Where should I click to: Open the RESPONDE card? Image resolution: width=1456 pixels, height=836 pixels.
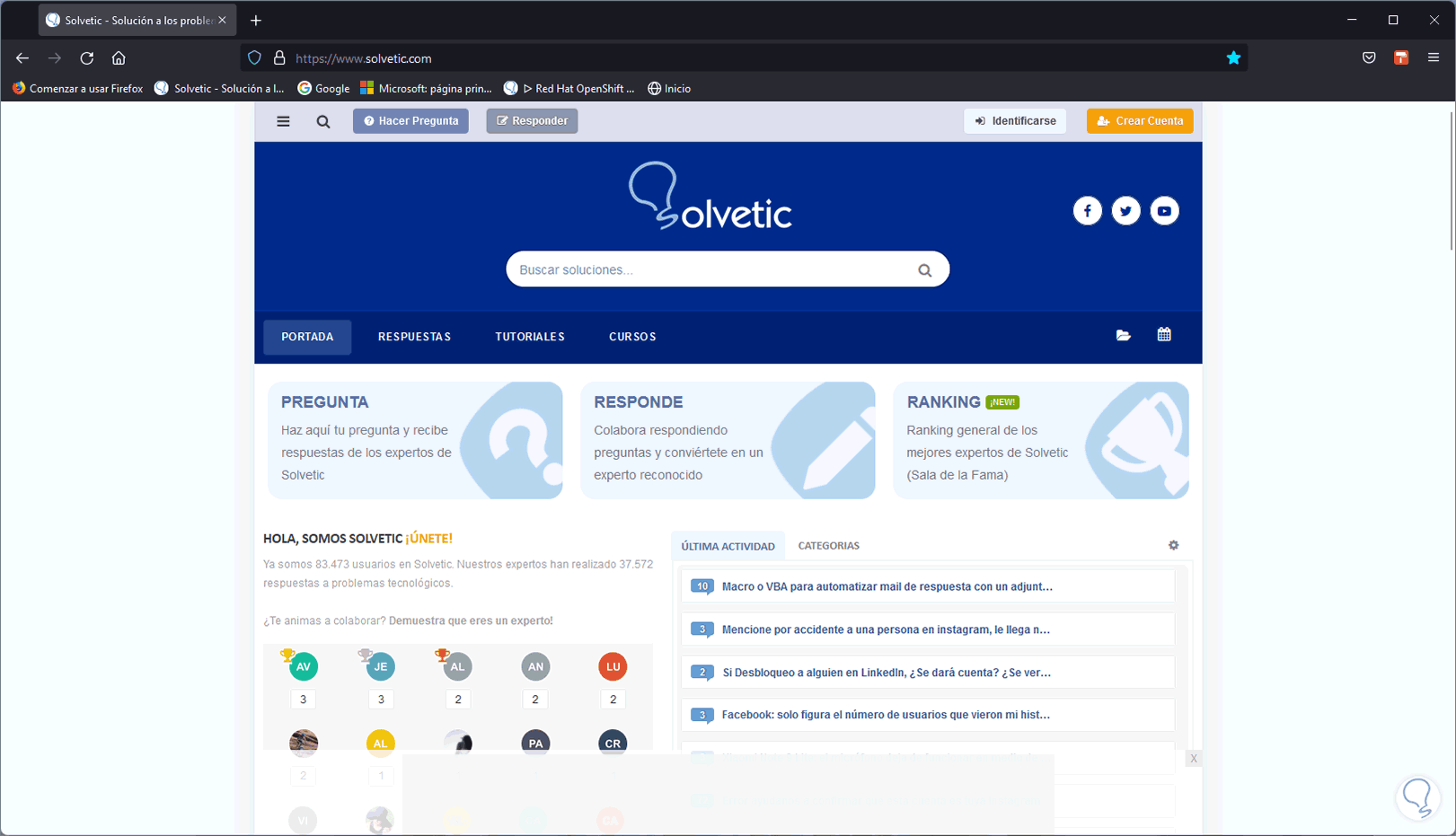click(x=728, y=440)
